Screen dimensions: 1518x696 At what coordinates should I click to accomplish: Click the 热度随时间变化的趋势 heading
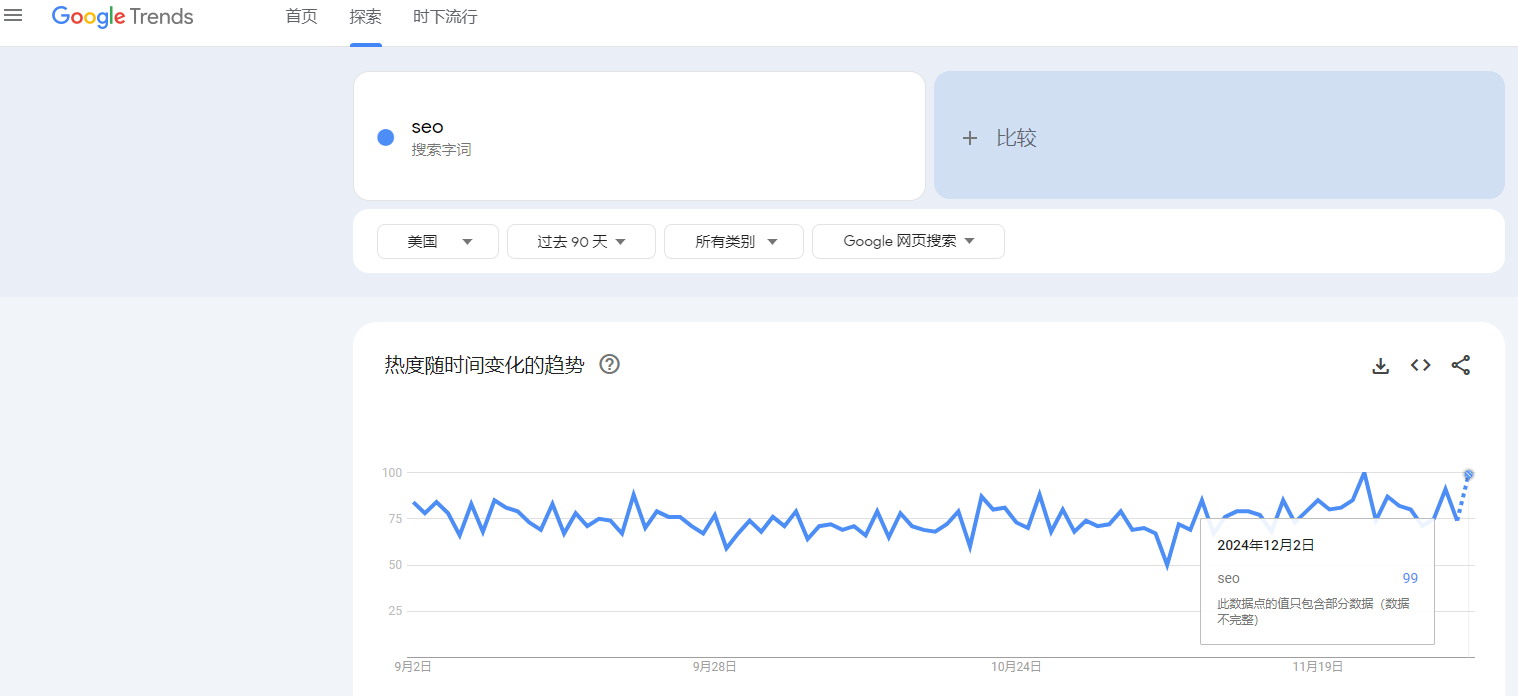pos(484,365)
